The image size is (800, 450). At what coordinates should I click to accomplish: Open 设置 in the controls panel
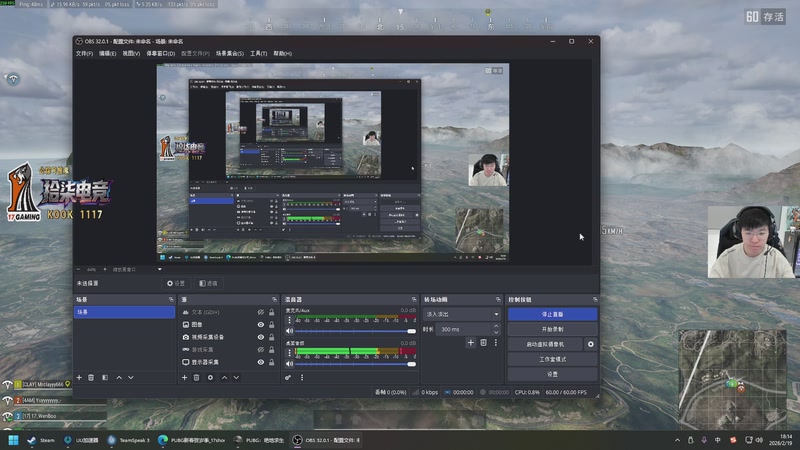[x=552, y=374]
